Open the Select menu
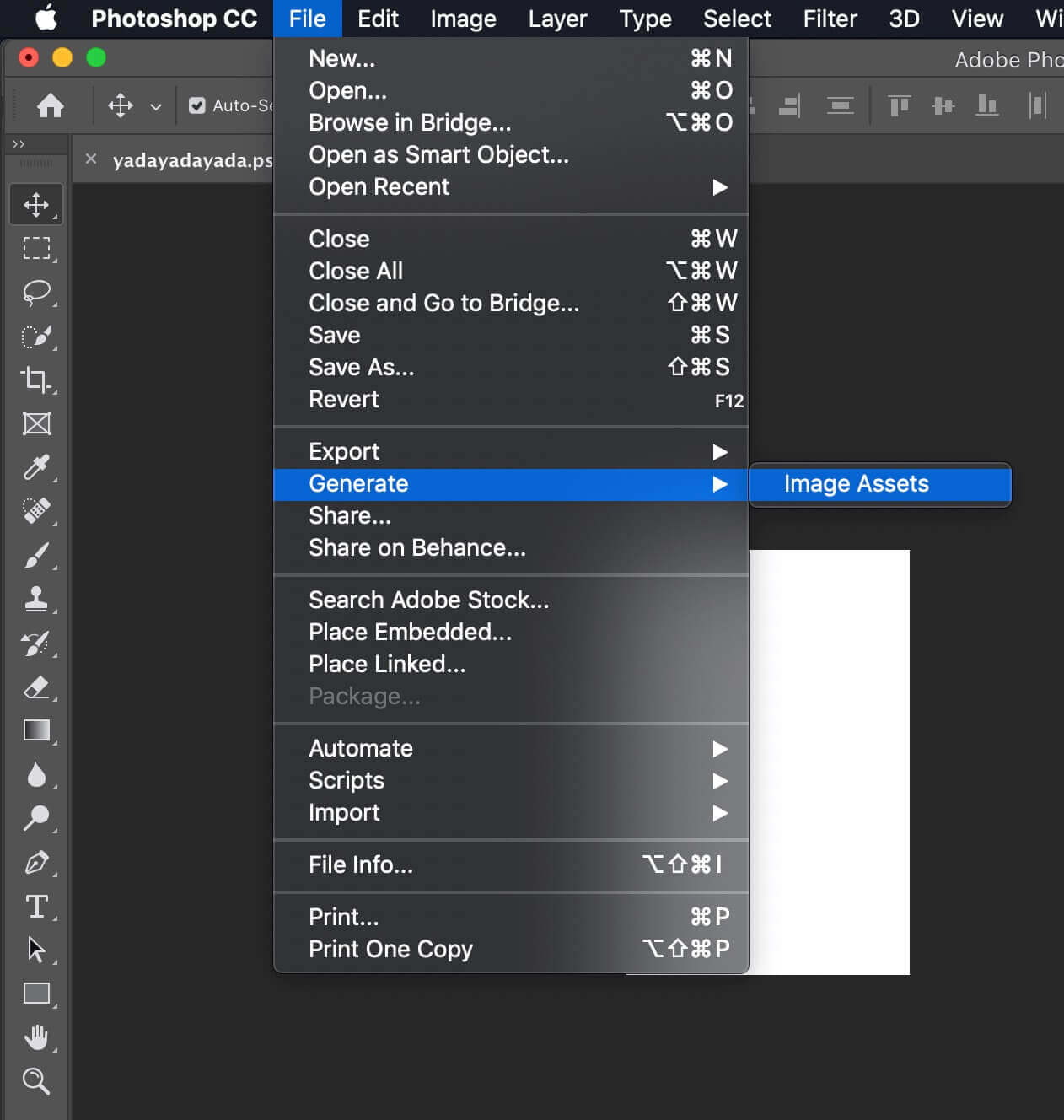This screenshot has width=1064, height=1120. (x=735, y=19)
